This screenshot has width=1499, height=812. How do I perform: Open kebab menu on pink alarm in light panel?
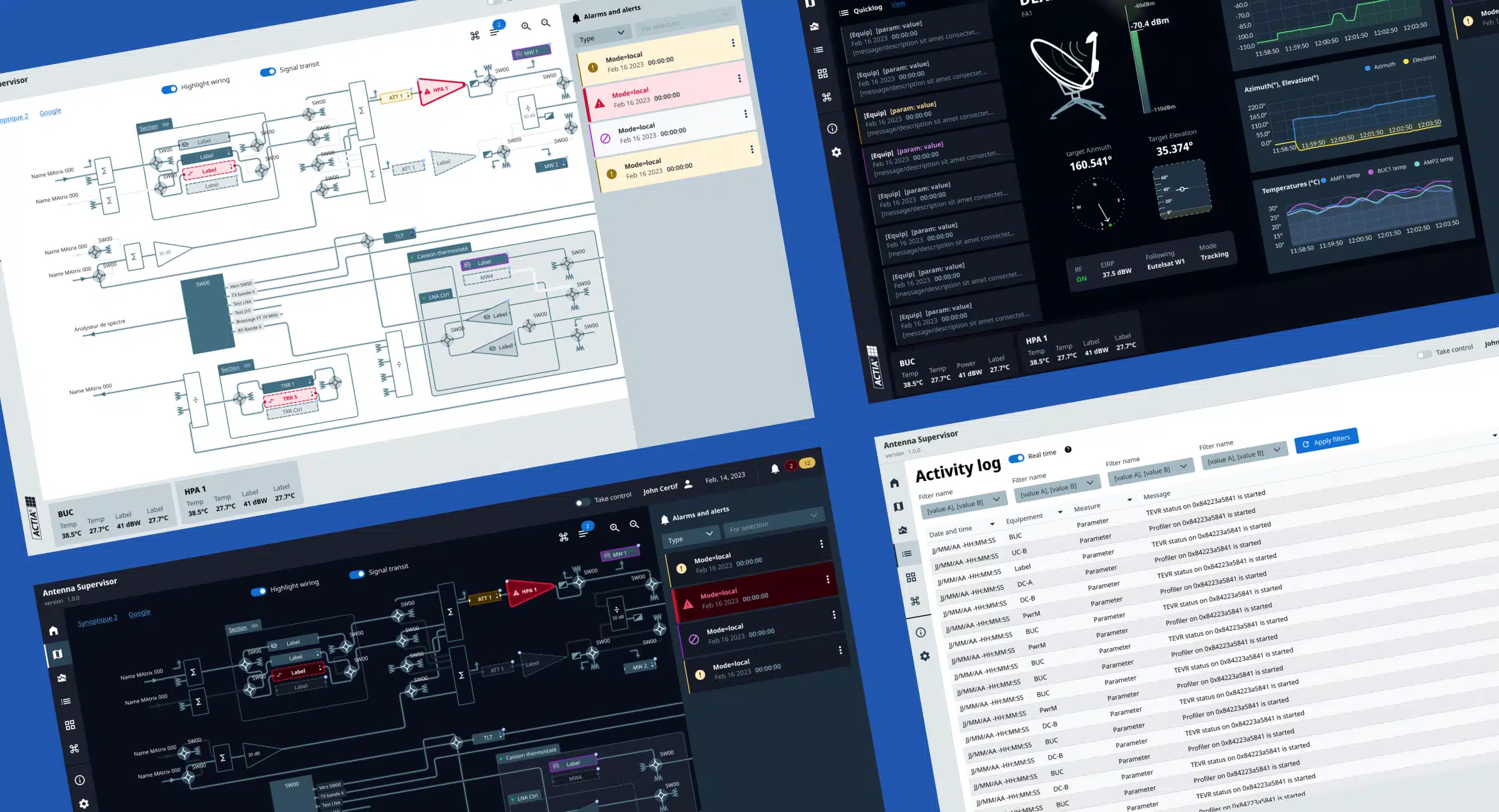pyautogui.click(x=739, y=78)
